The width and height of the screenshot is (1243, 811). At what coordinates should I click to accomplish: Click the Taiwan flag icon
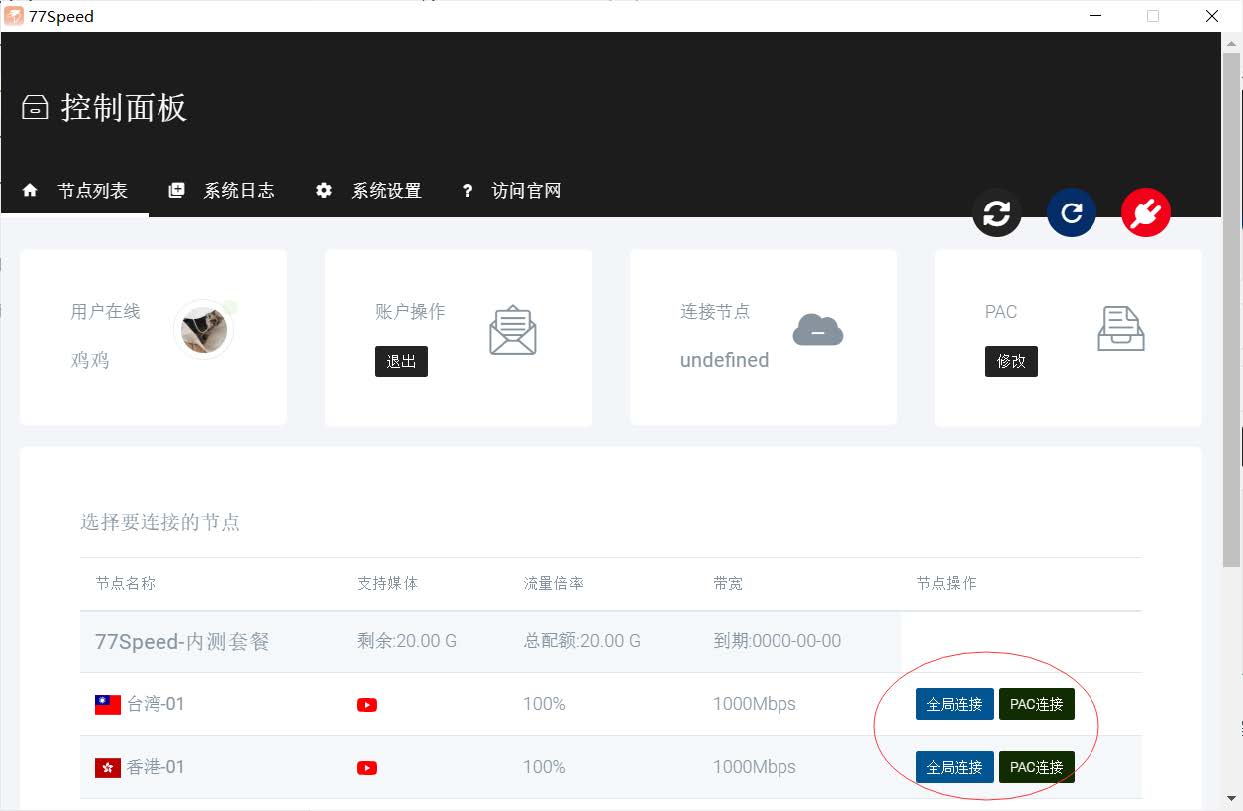(108, 705)
